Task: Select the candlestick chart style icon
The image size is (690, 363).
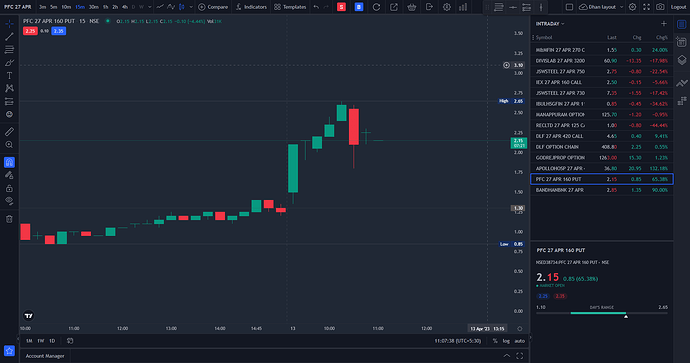Action: click(x=181, y=7)
